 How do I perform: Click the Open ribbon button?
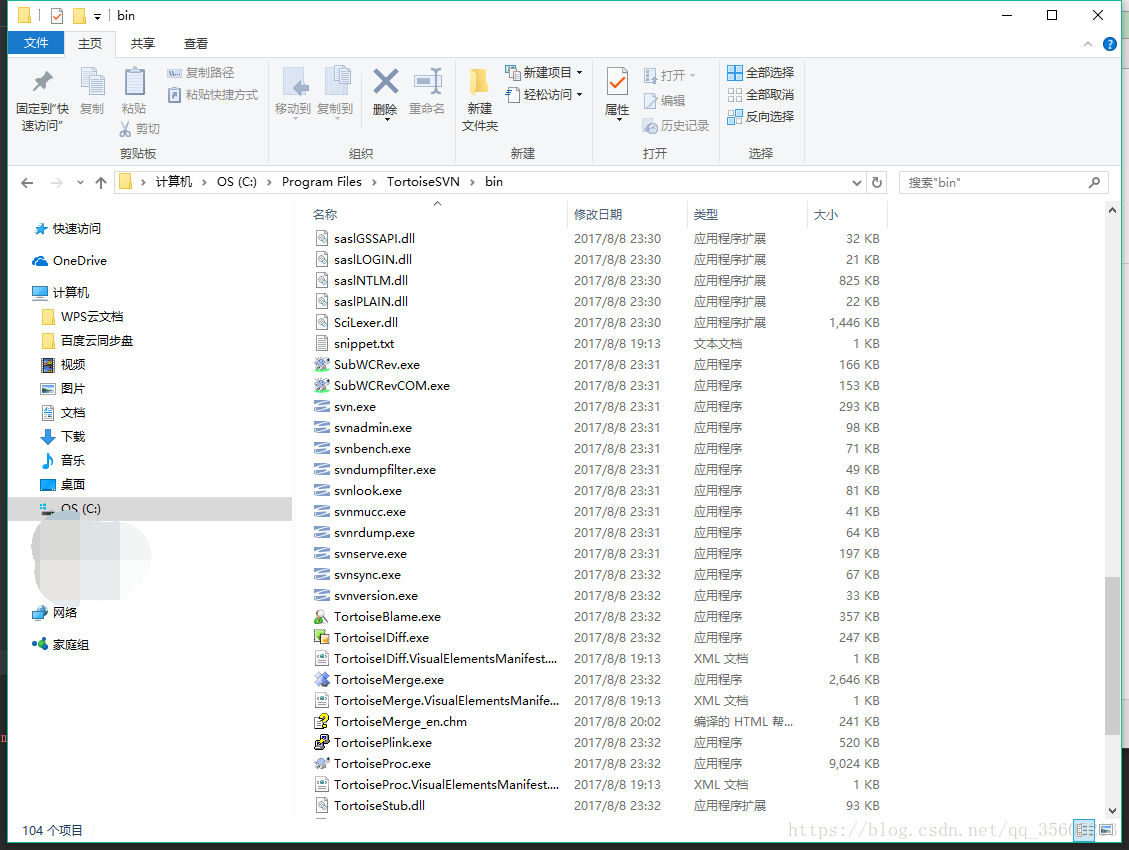(669, 76)
